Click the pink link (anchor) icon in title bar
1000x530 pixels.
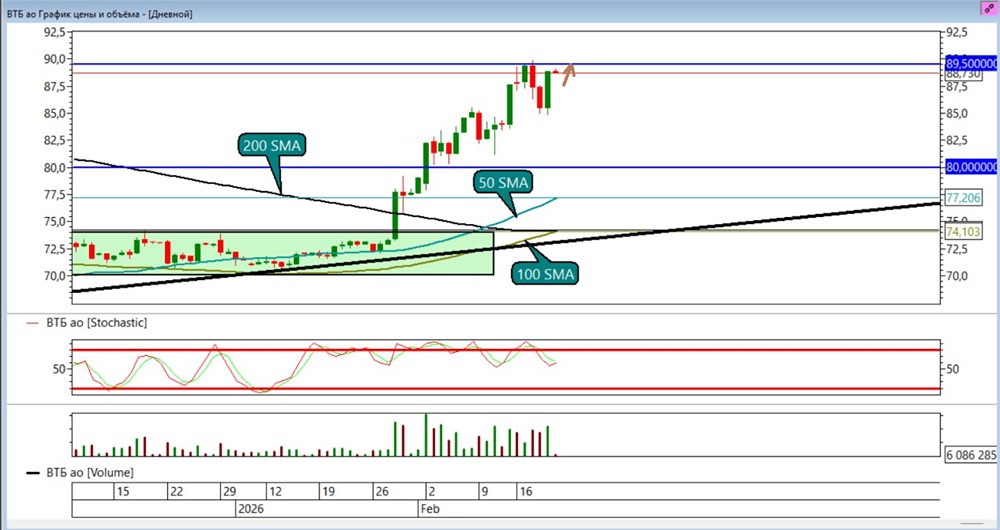tap(989, 8)
